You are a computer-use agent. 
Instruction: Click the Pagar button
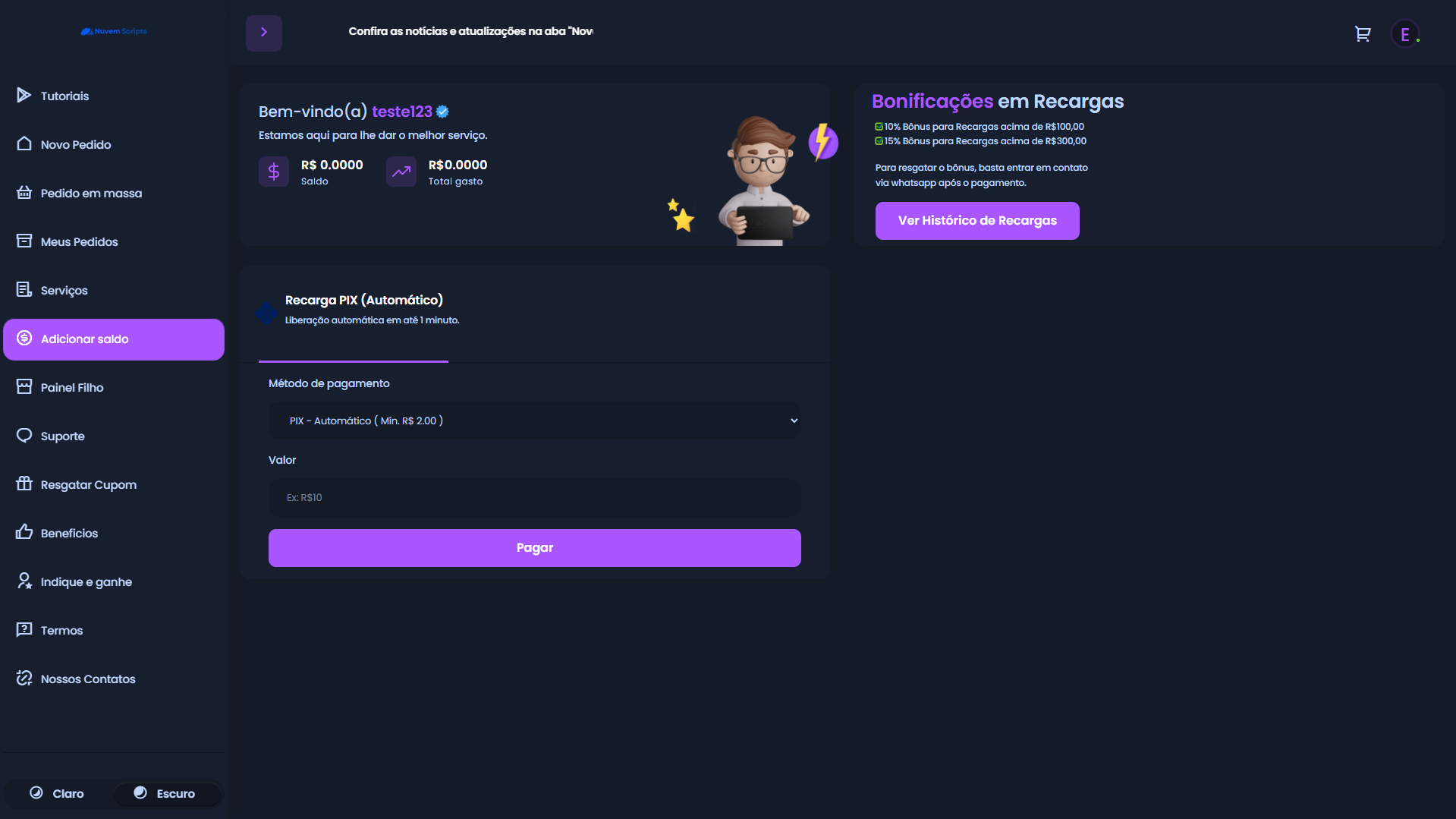tap(535, 548)
